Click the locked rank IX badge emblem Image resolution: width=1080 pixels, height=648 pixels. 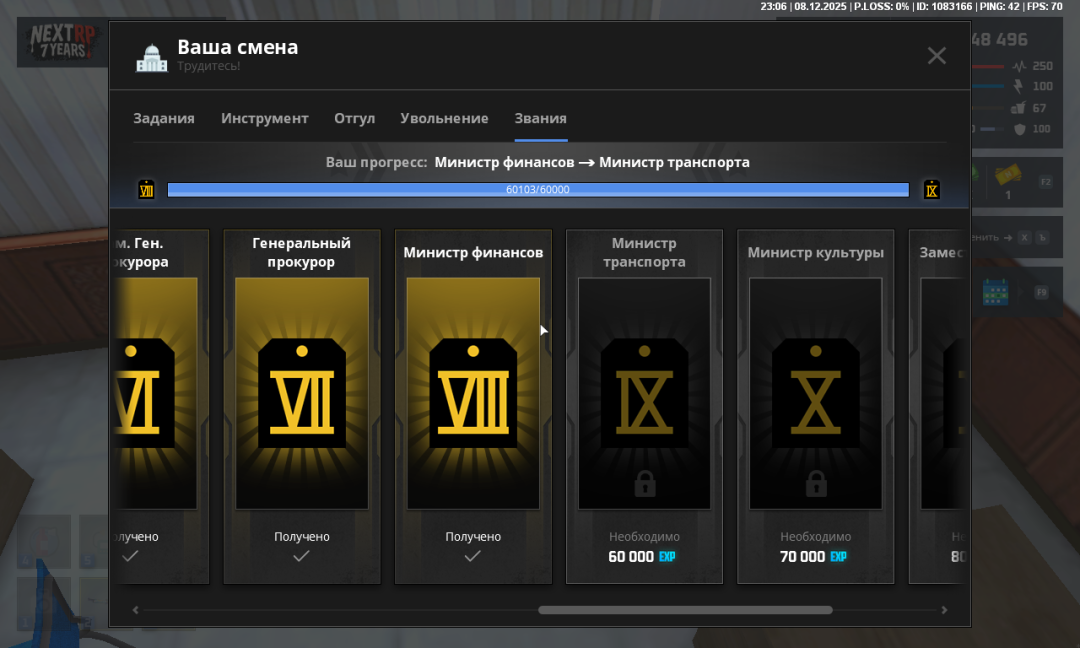click(644, 393)
